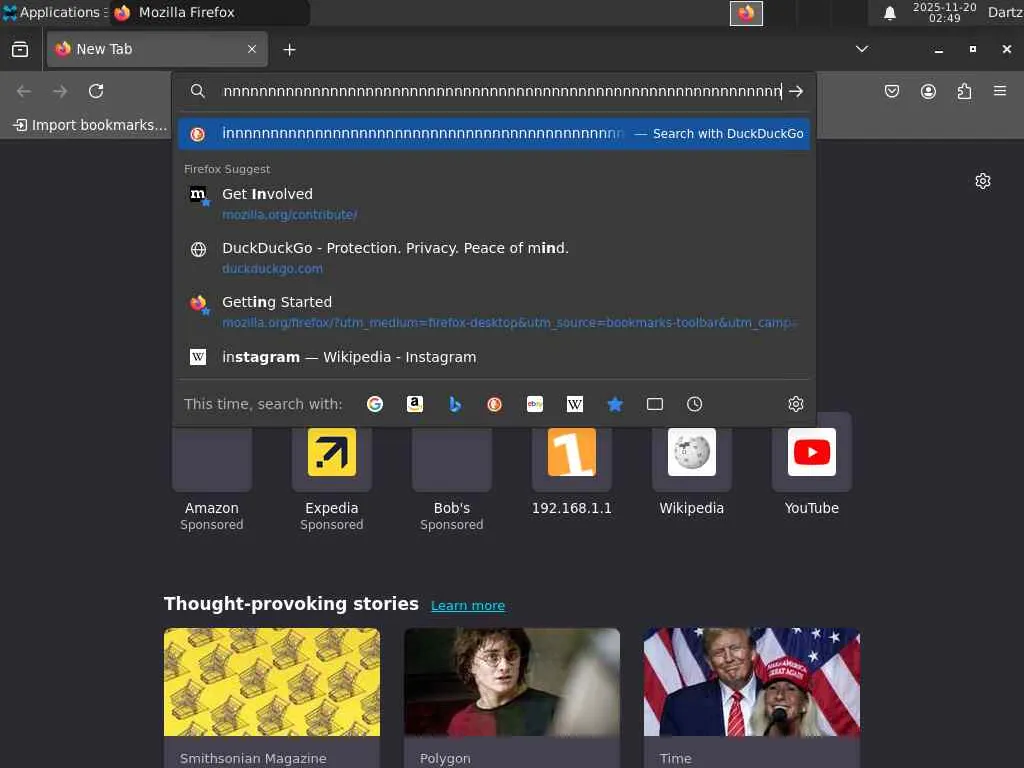This screenshot has height=768, width=1024.
Task: Expand the list all tabs chevron
Action: [862, 49]
